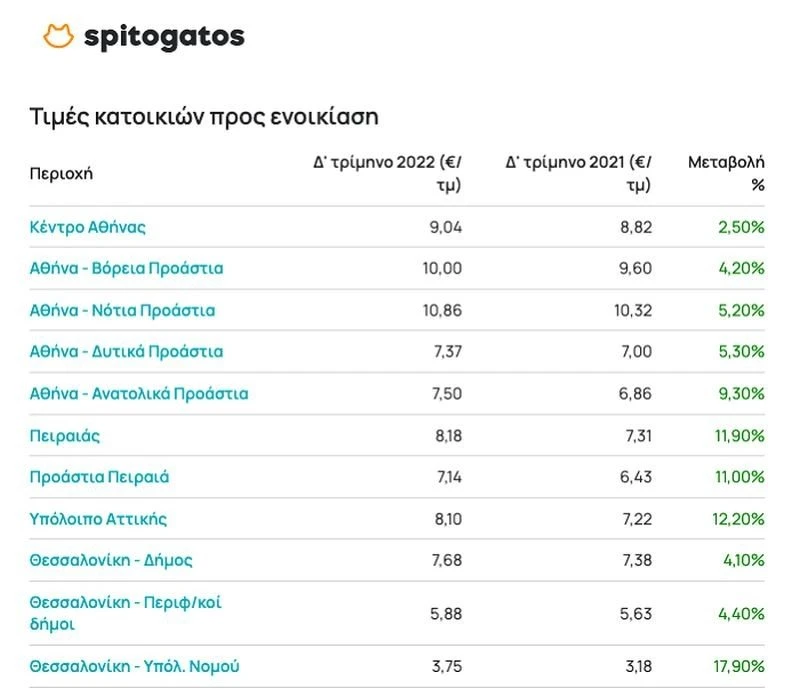Open Αθήνα - Βόρεια Προάστια link
This screenshot has width=800, height=689.
pos(126,268)
